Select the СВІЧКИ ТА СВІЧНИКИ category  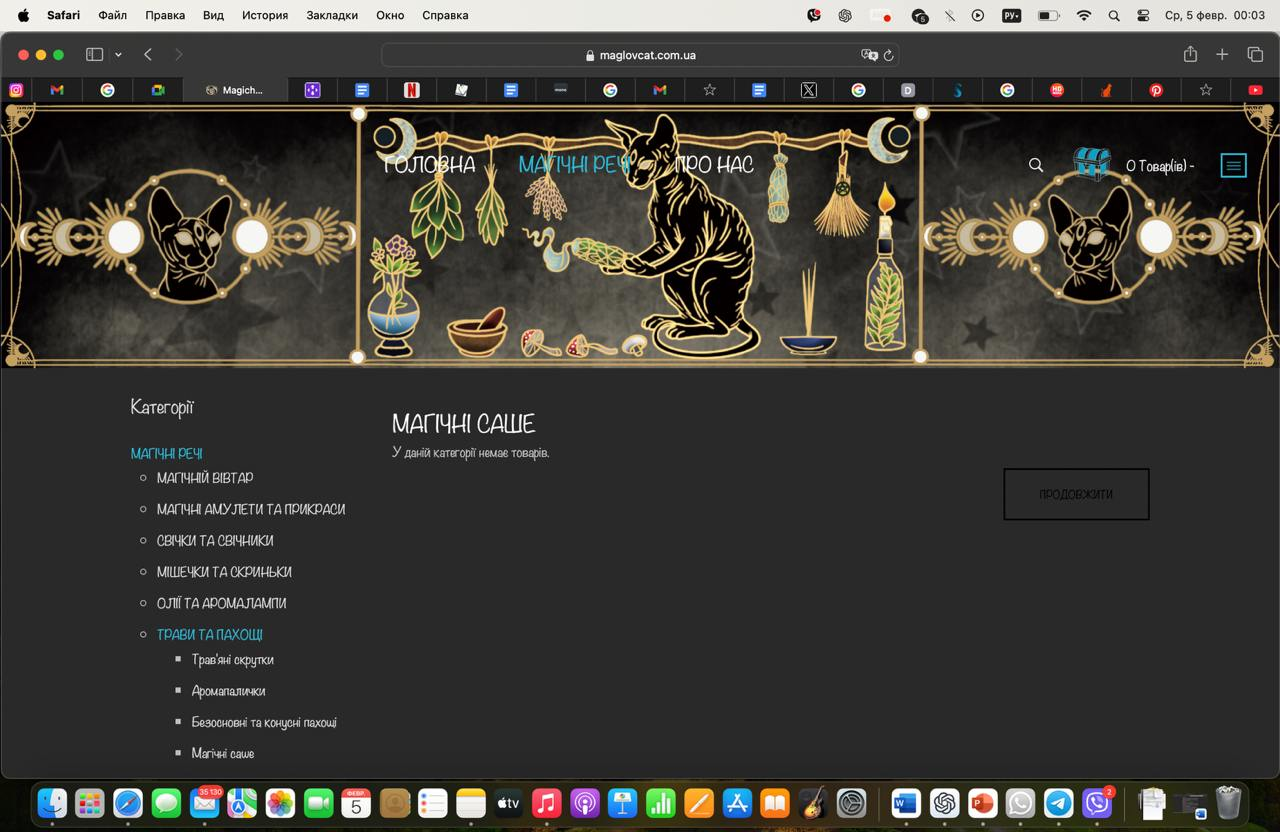[x=215, y=541]
